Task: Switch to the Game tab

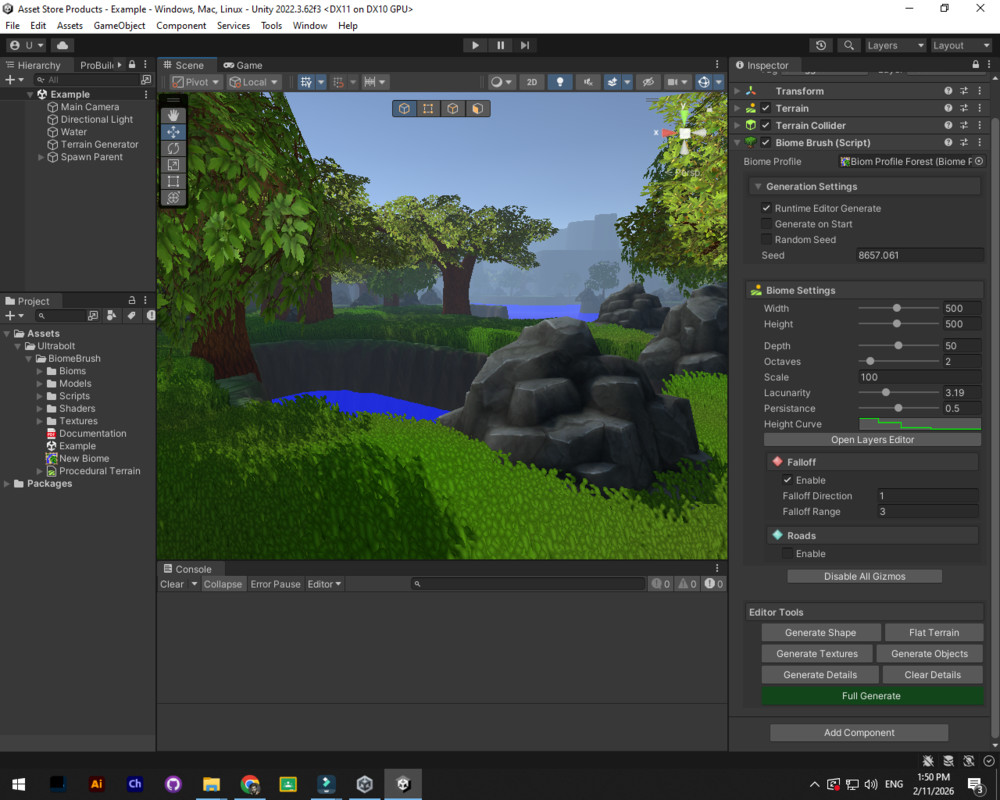Action: point(243,65)
